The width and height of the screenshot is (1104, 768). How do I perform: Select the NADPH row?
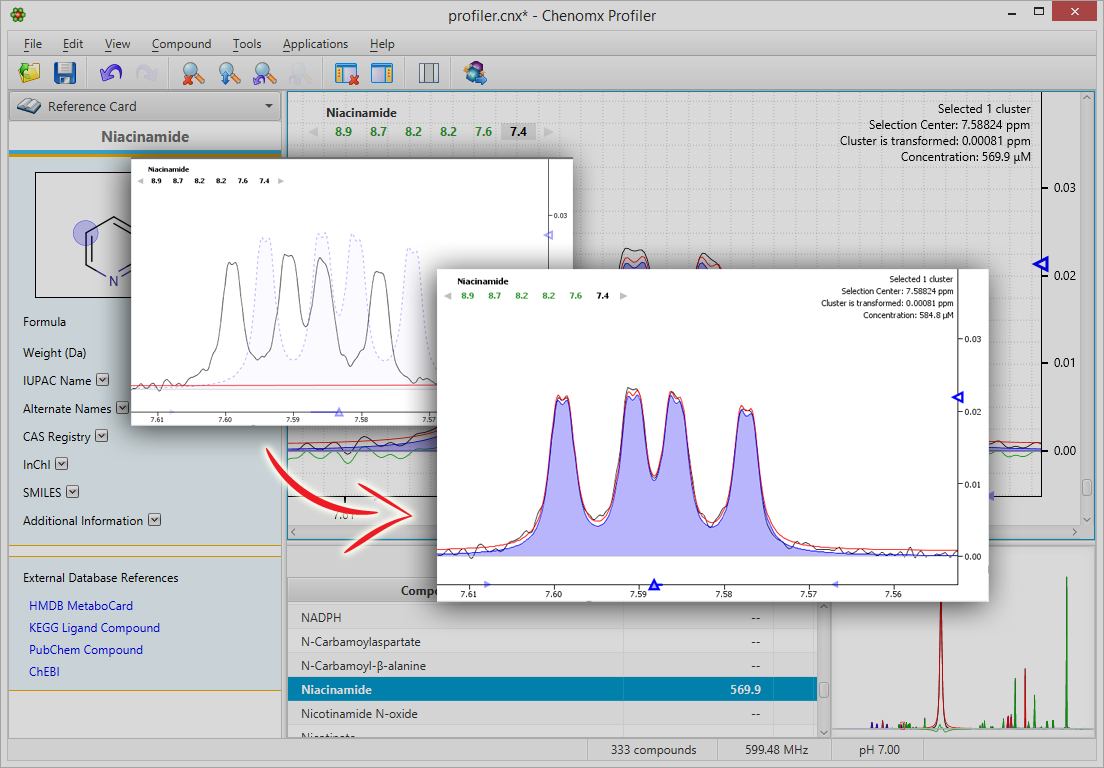click(x=552, y=617)
